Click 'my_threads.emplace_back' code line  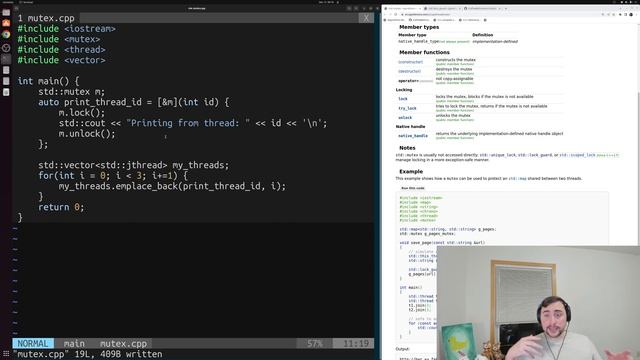click(x=172, y=186)
